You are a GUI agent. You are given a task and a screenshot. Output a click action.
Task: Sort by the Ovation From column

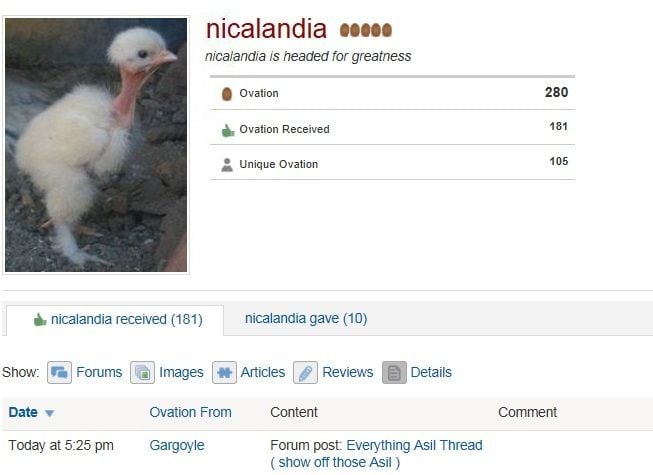point(190,412)
